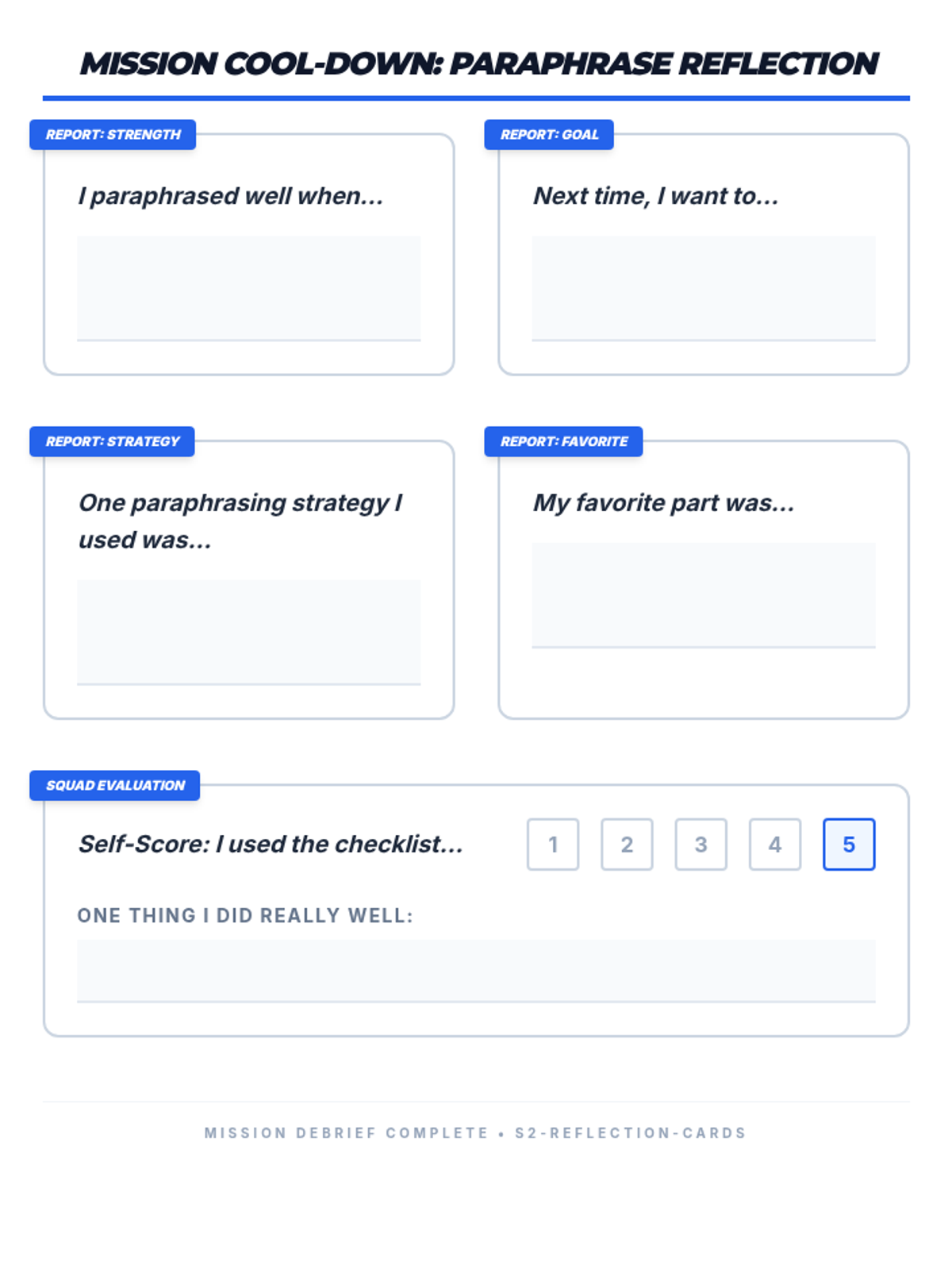The width and height of the screenshot is (952, 1270).
Task: Click the 'One thing I did really well' field
Action: point(476,971)
